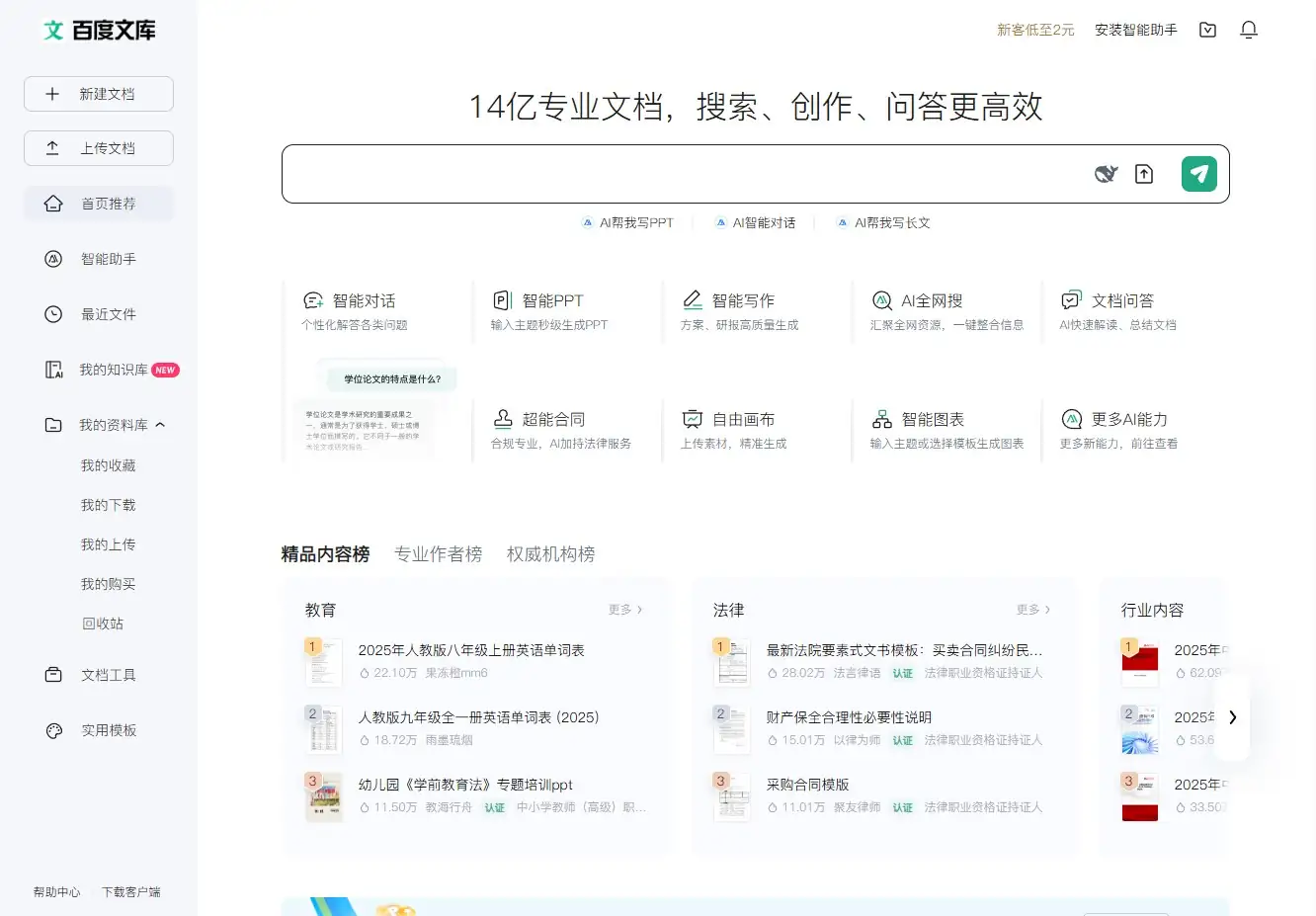The width and height of the screenshot is (1316, 916).
Task: Open the notification bell
Action: [1249, 30]
